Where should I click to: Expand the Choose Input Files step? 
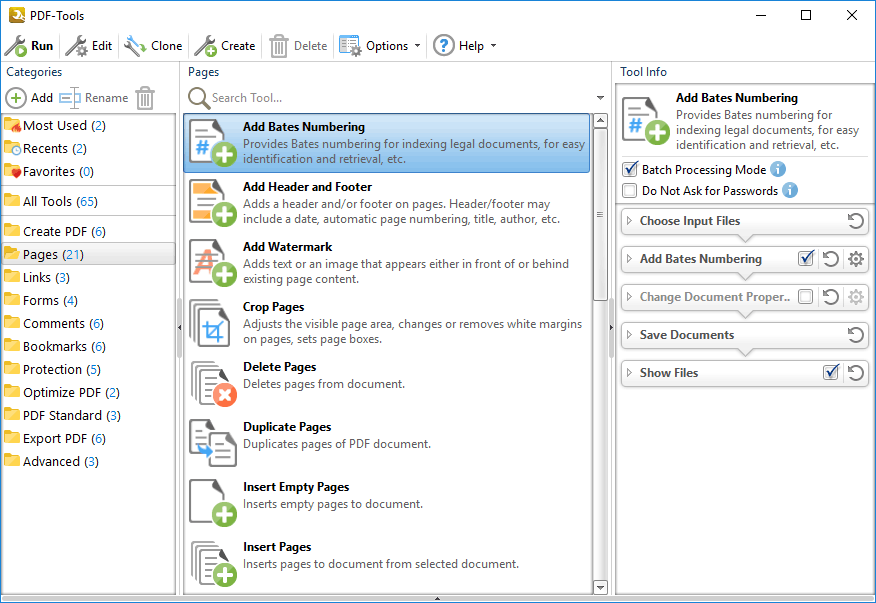[x=630, y=221]
